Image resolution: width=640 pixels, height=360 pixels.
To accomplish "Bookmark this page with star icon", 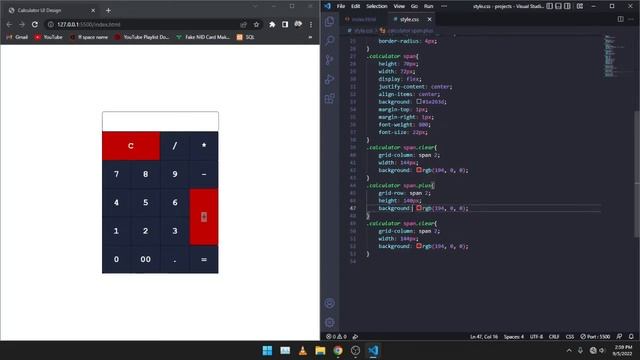I will [256, 24].
